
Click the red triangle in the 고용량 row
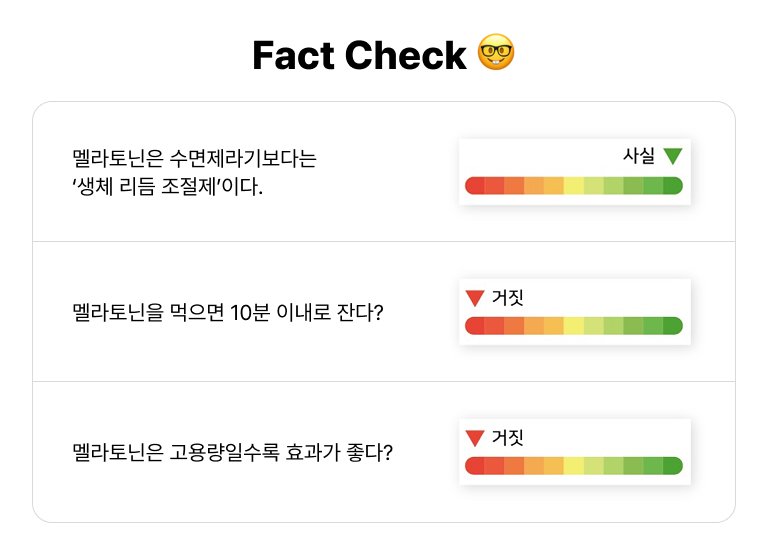tap(475, 437)
